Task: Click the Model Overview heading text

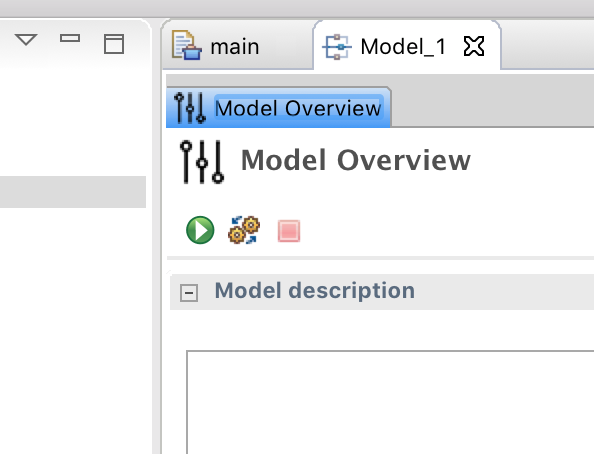Action: pos(356,160)
